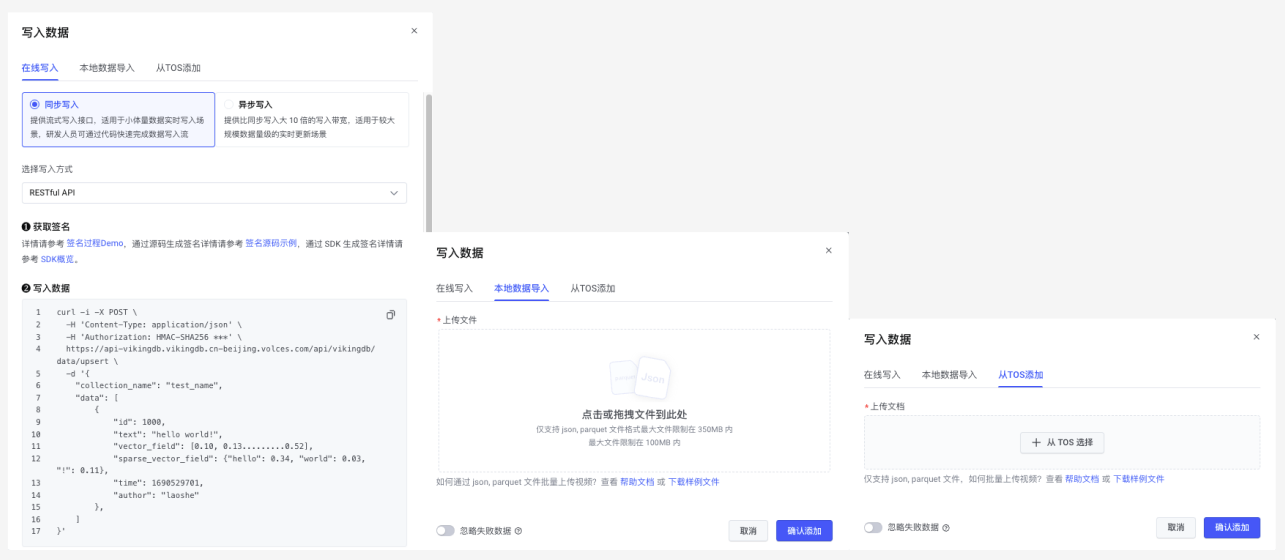Switch to 在线写入 tab in the first dialog
Viewport: 1285px width, 560px height.
[x=40, y=68]
